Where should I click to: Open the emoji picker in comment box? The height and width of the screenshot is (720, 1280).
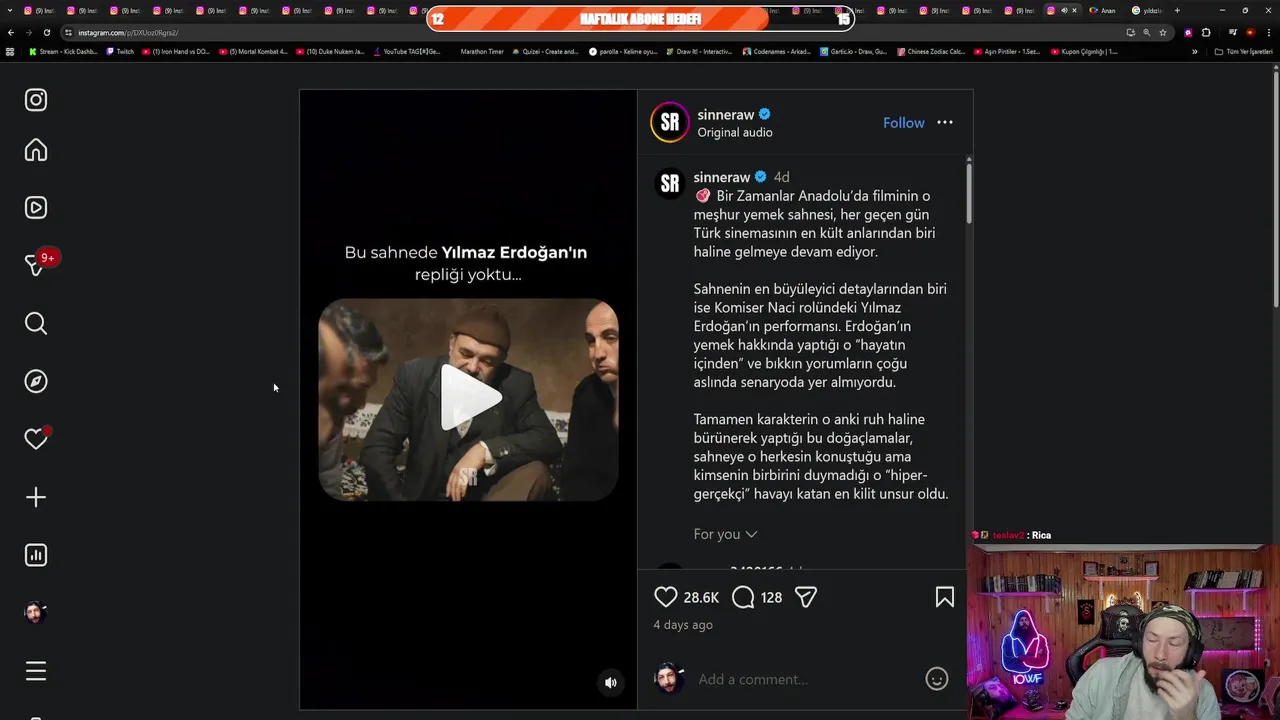coord(937,679)
